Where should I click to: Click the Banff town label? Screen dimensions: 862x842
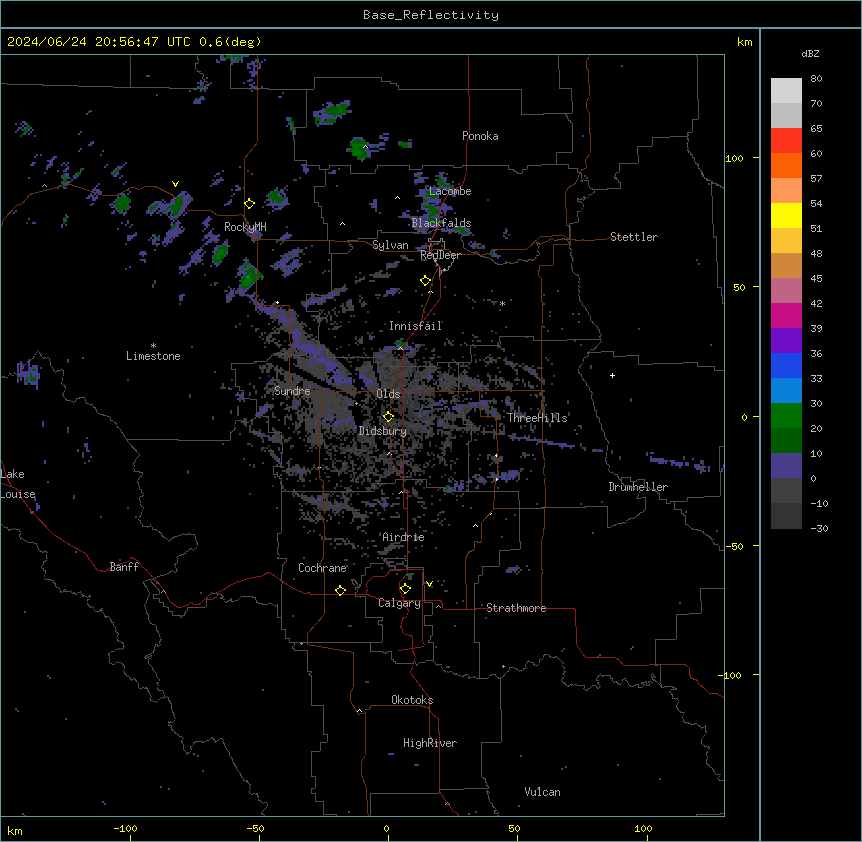[x=124, y=567]
